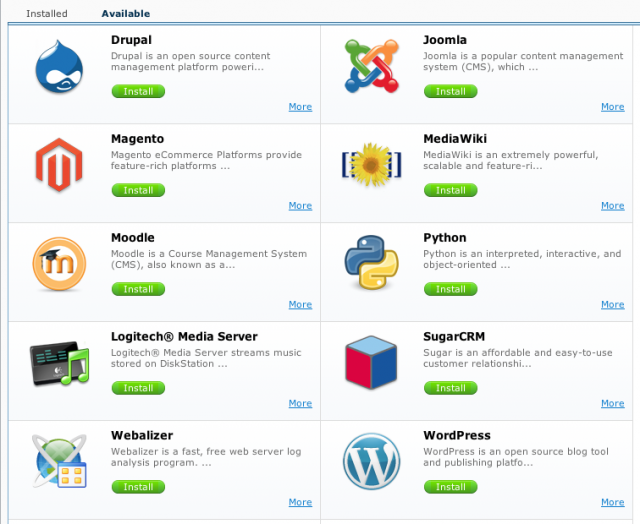This screenshot has height=524, width=640.
Task: Install the Magento package
Action: 138,190
